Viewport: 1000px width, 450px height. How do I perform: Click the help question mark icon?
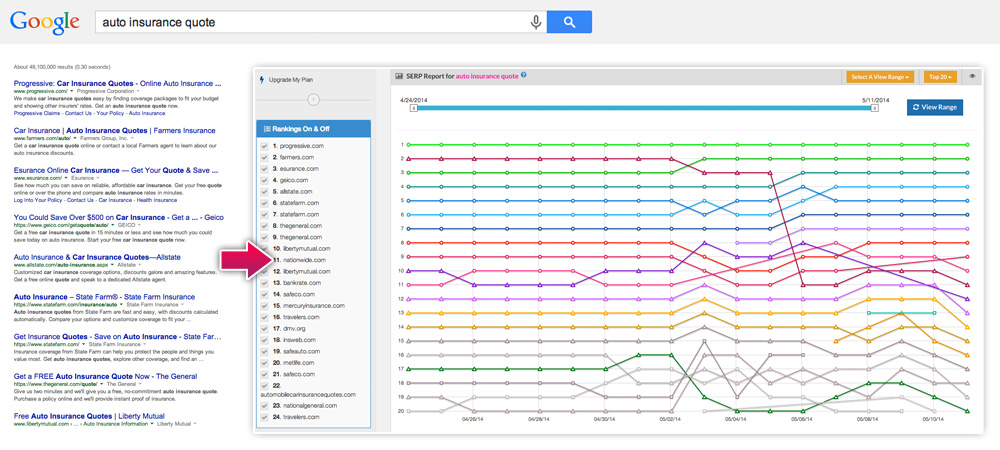pos(524,75)
